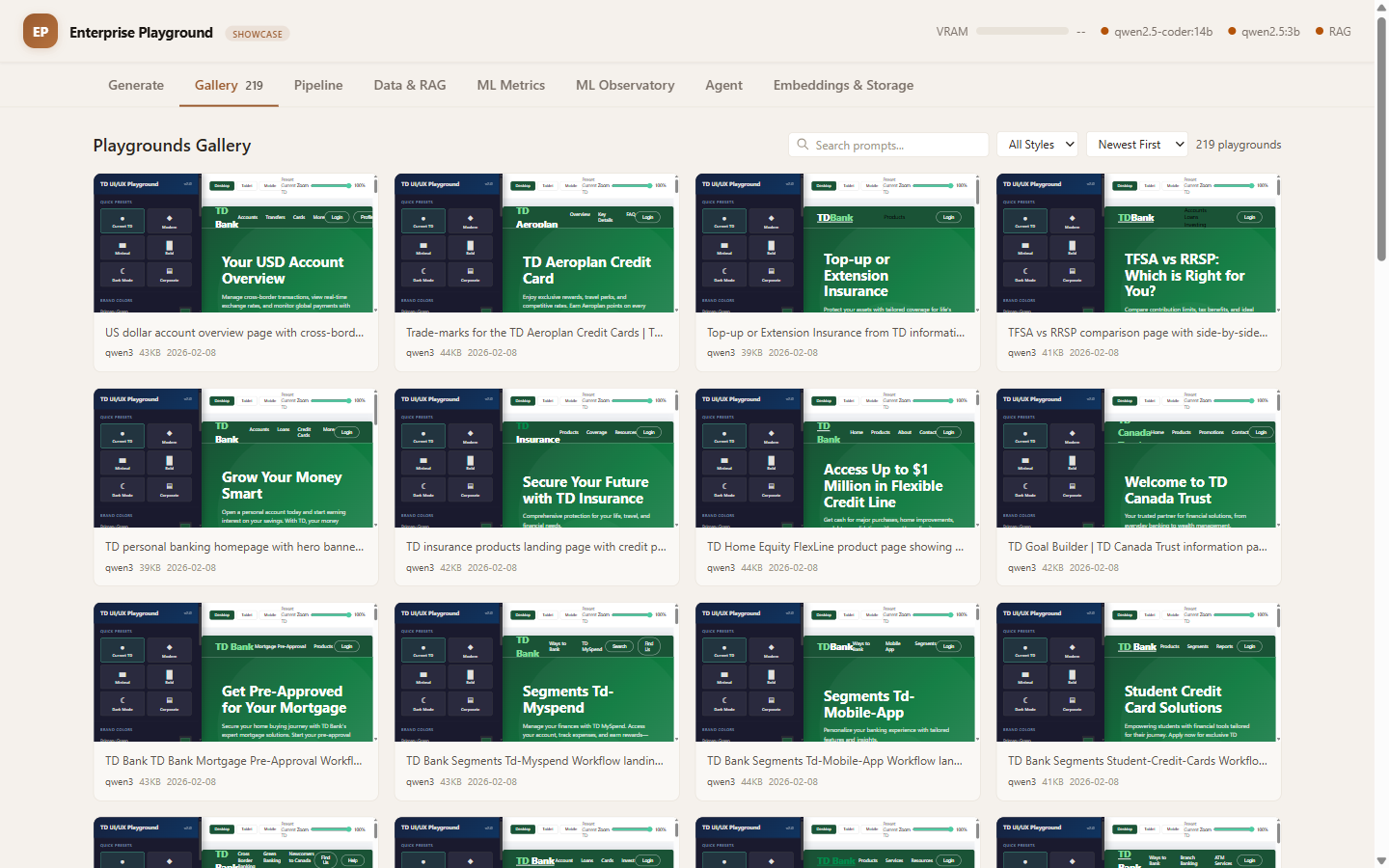Image resolution: width=1389 pixels, height=868 pixels.
Task: Click the qwen2.5:3b status indicator dot
Action: pos(1232,31)
